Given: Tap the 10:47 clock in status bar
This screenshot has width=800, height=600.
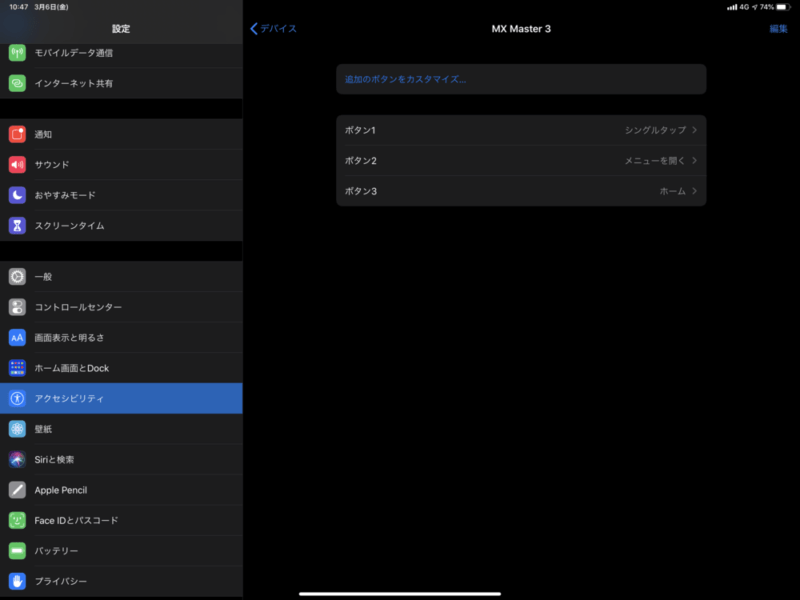Looking at the screenshot, I should 19,7.
